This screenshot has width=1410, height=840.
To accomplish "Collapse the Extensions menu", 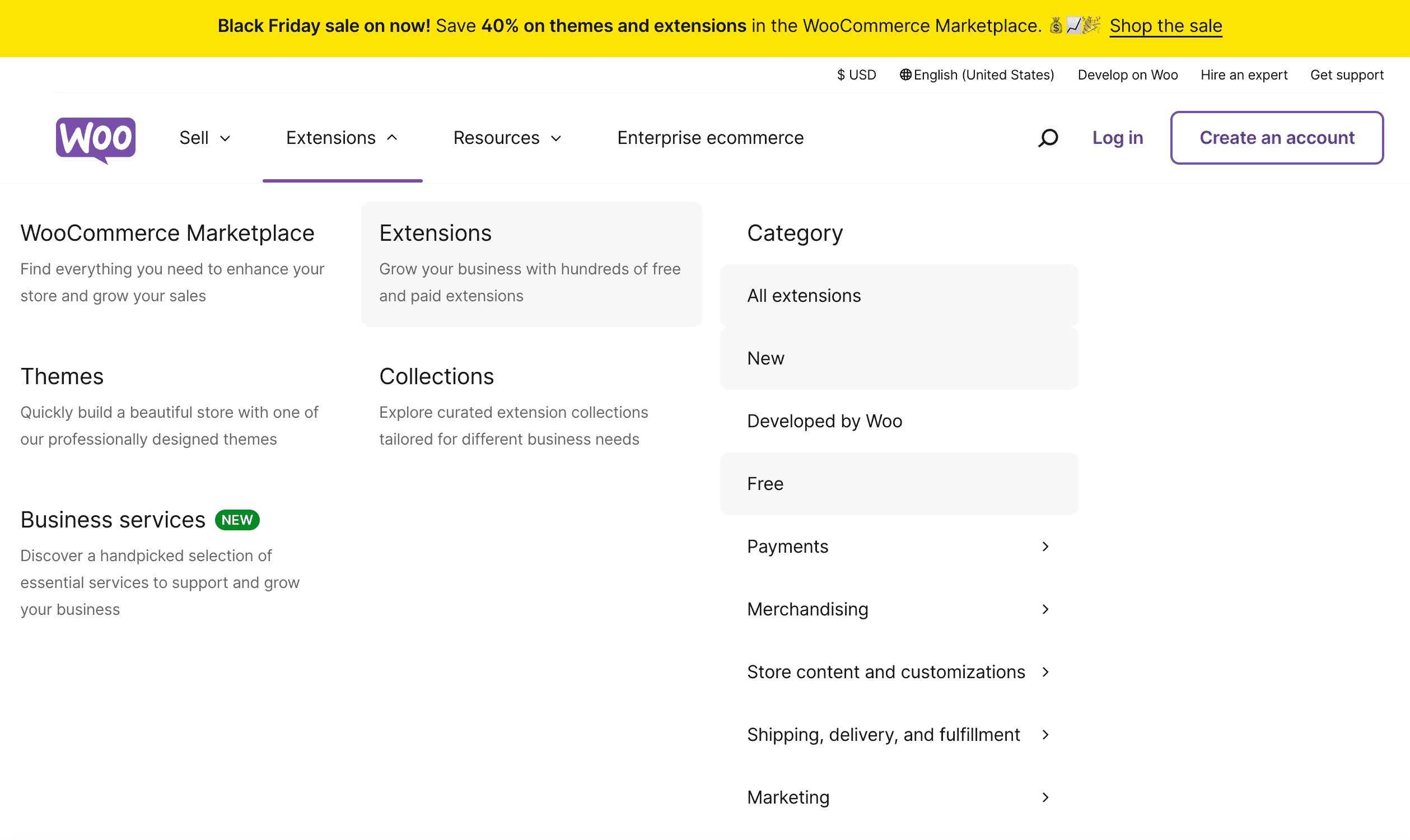I will click(342, 138).
